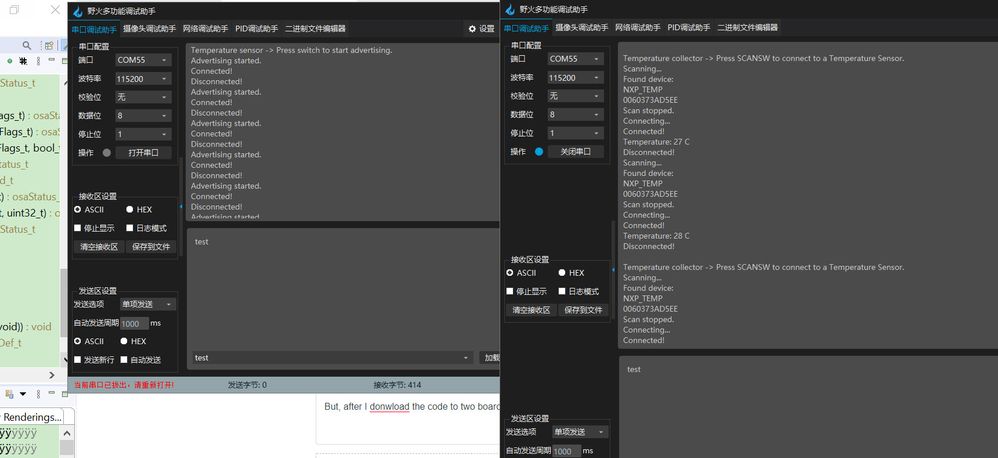Toggle 日志模式 checkbox in collector window

click(x=562, y=291)
